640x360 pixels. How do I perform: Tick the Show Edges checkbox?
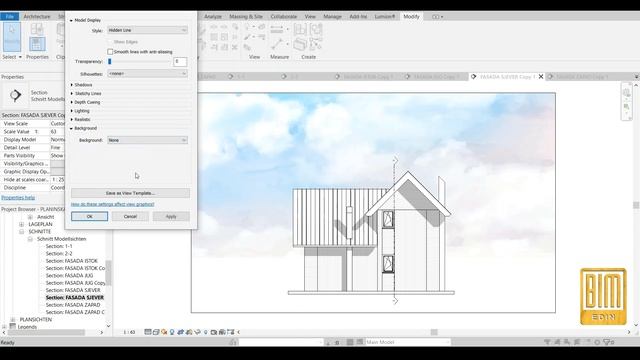(x=110, y=42)
